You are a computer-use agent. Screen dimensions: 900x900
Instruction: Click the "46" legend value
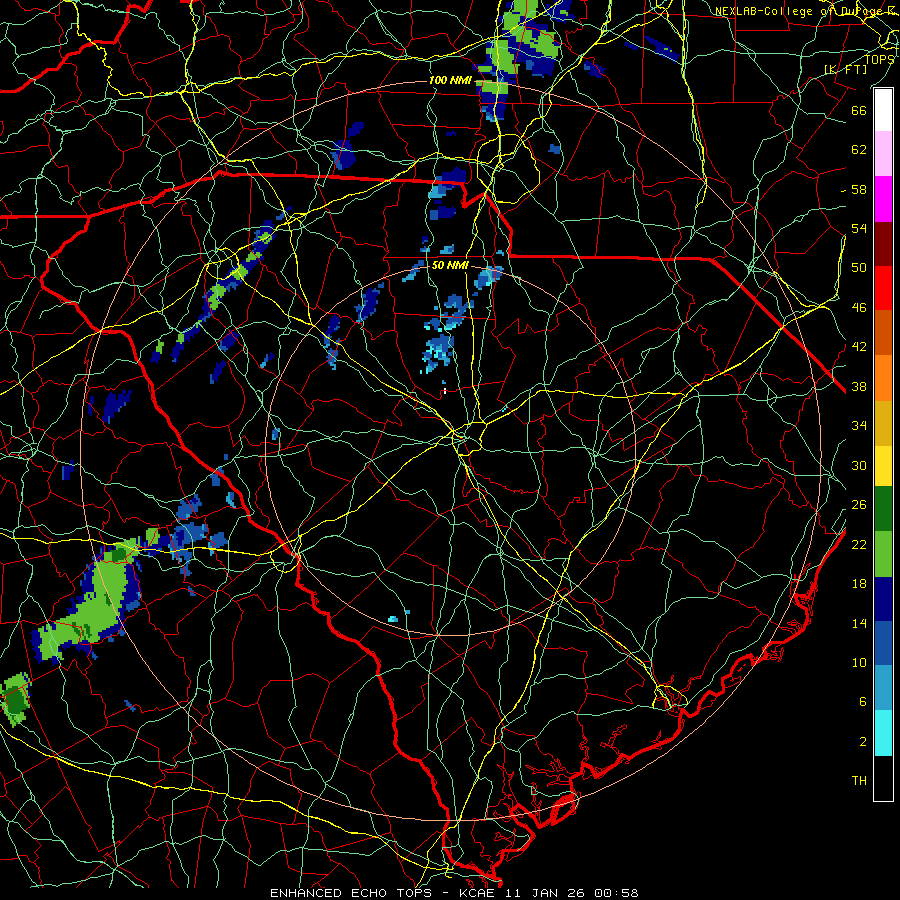point(859,308)
